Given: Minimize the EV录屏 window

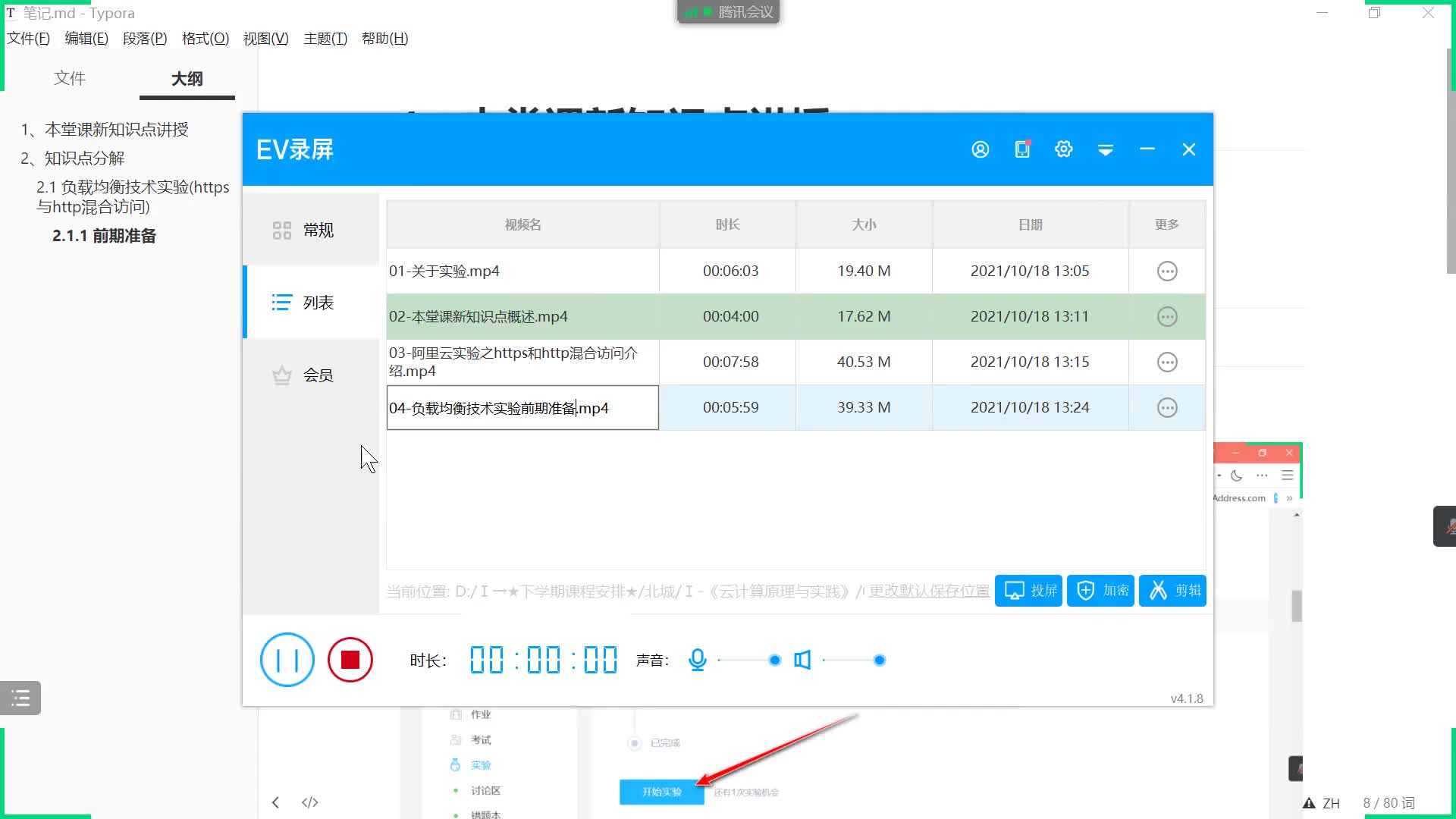Looking at the screenshot, I should pyautogui.click(x=1147, y=149).
